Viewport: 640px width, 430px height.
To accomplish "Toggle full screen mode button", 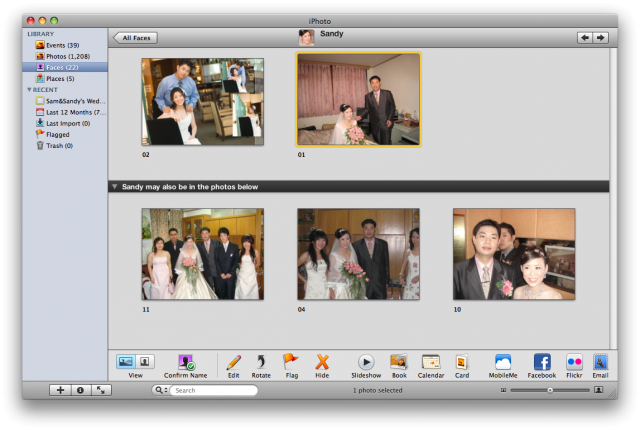I will pyautogui.click(x=101, y=390).
